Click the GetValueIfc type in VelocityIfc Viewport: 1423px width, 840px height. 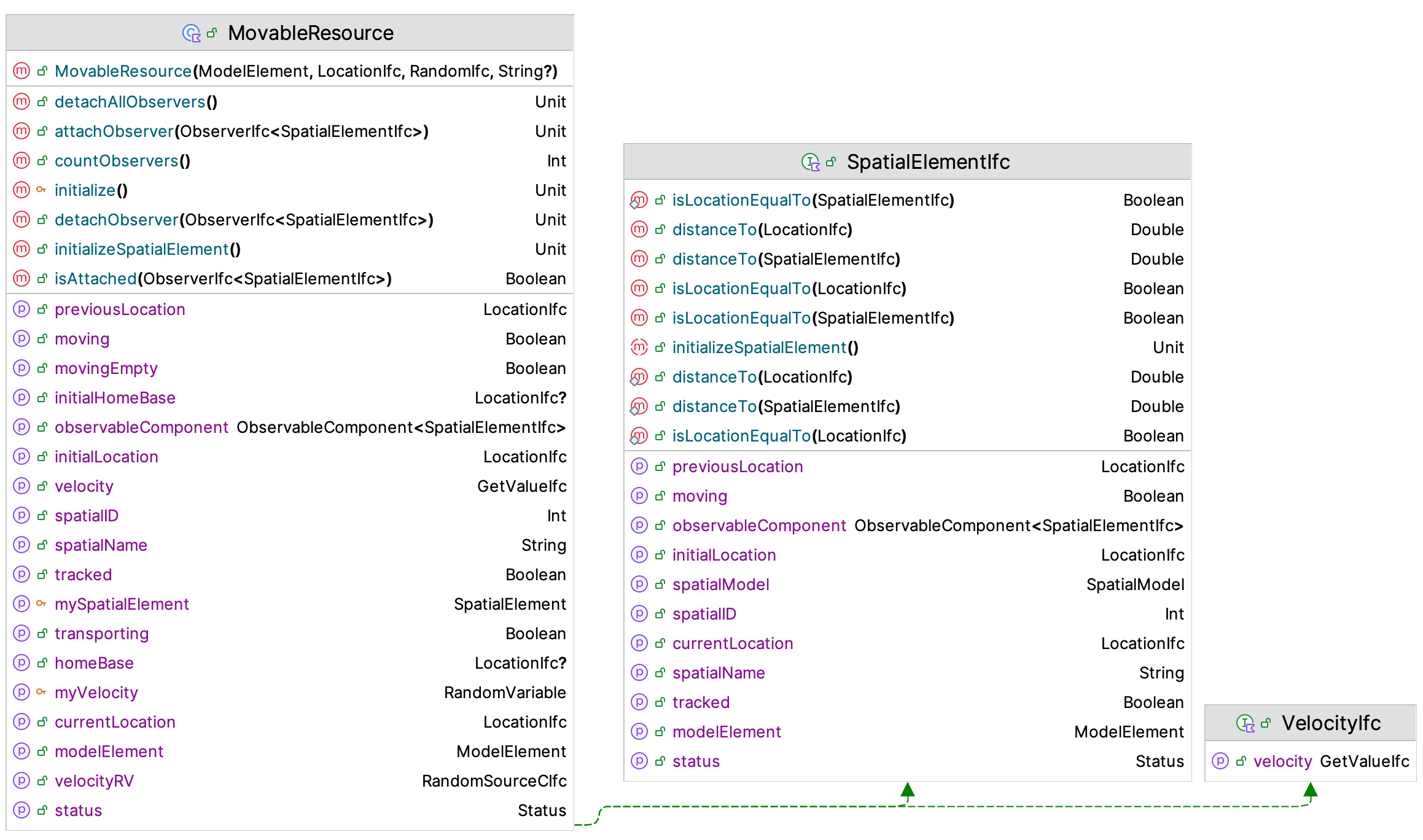(1364, 761)
